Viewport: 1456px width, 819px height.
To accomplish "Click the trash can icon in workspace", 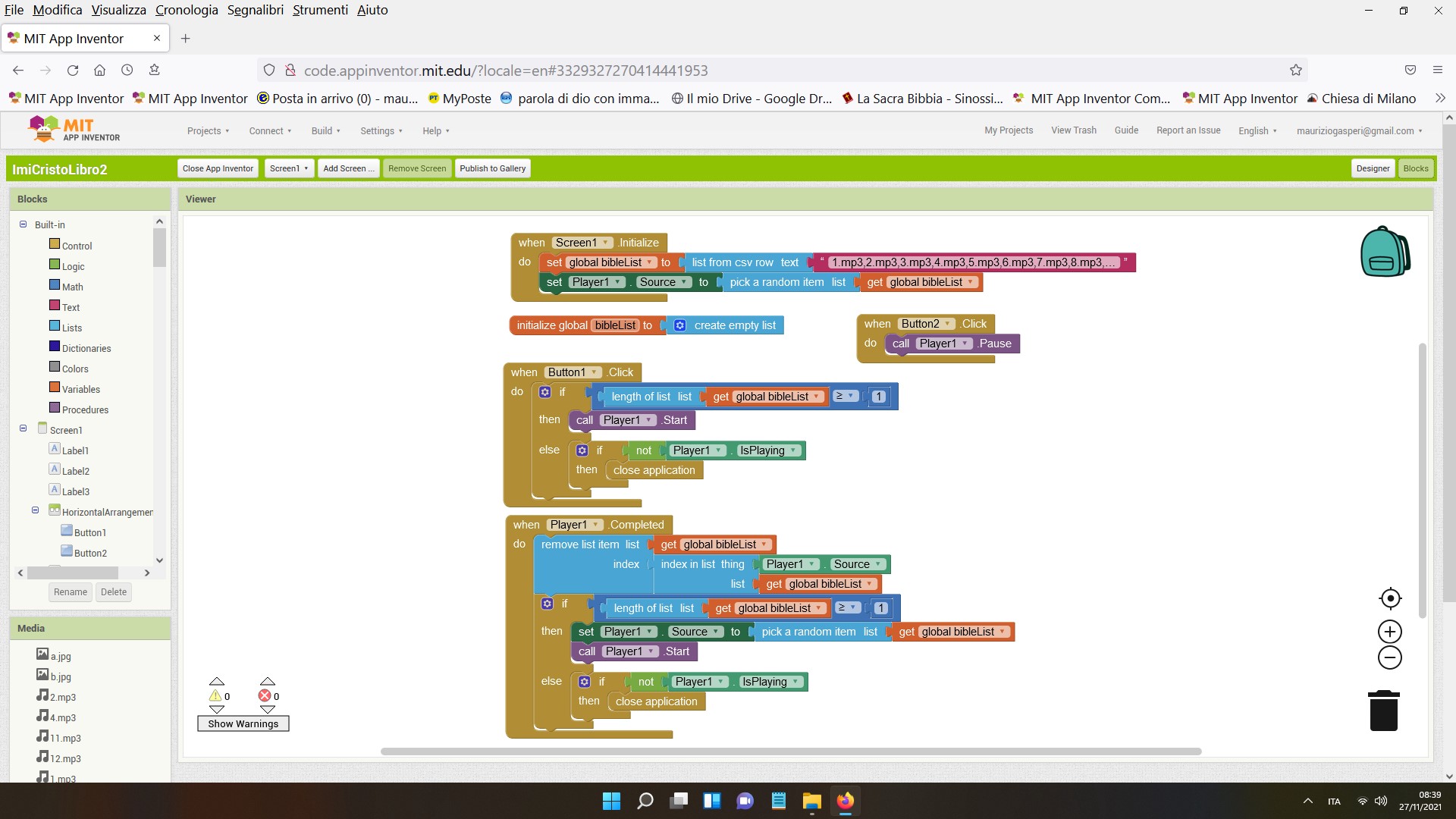I will (1383, 711).
